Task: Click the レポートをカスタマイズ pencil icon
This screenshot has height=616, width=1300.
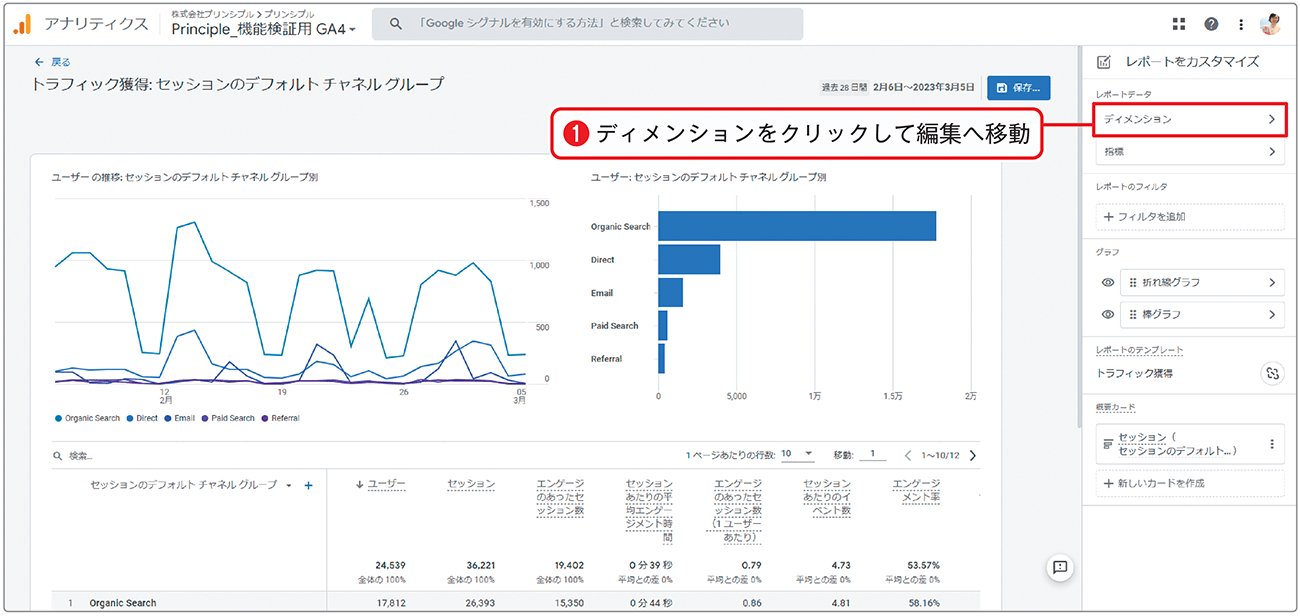Action: 1104,62
